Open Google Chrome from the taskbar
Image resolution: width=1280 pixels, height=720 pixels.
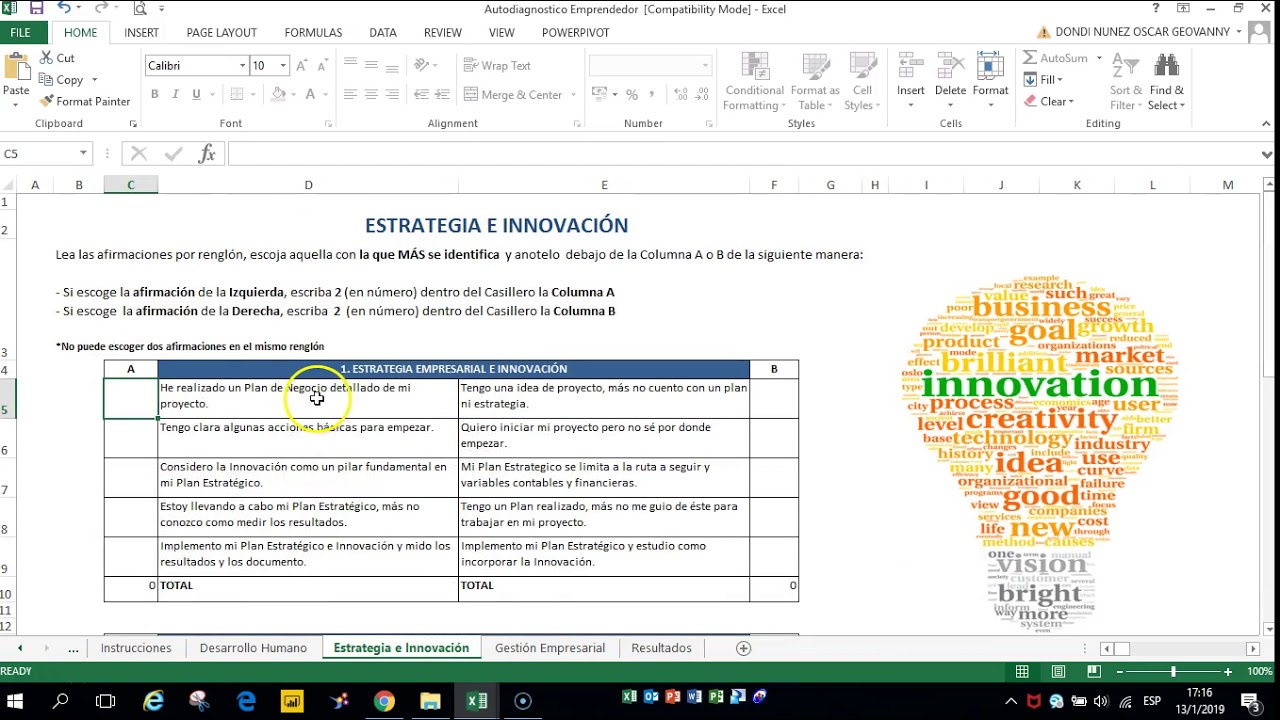[x=384, y=701]
